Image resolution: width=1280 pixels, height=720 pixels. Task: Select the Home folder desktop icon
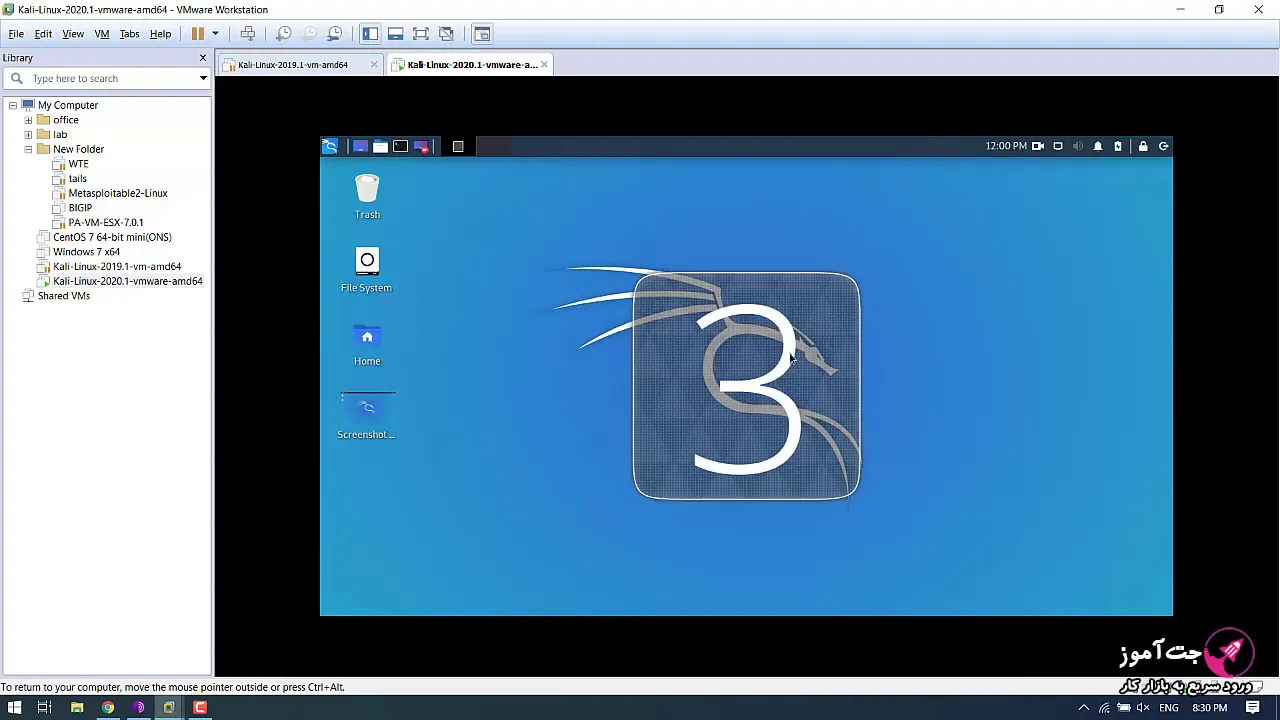point(367,344)
